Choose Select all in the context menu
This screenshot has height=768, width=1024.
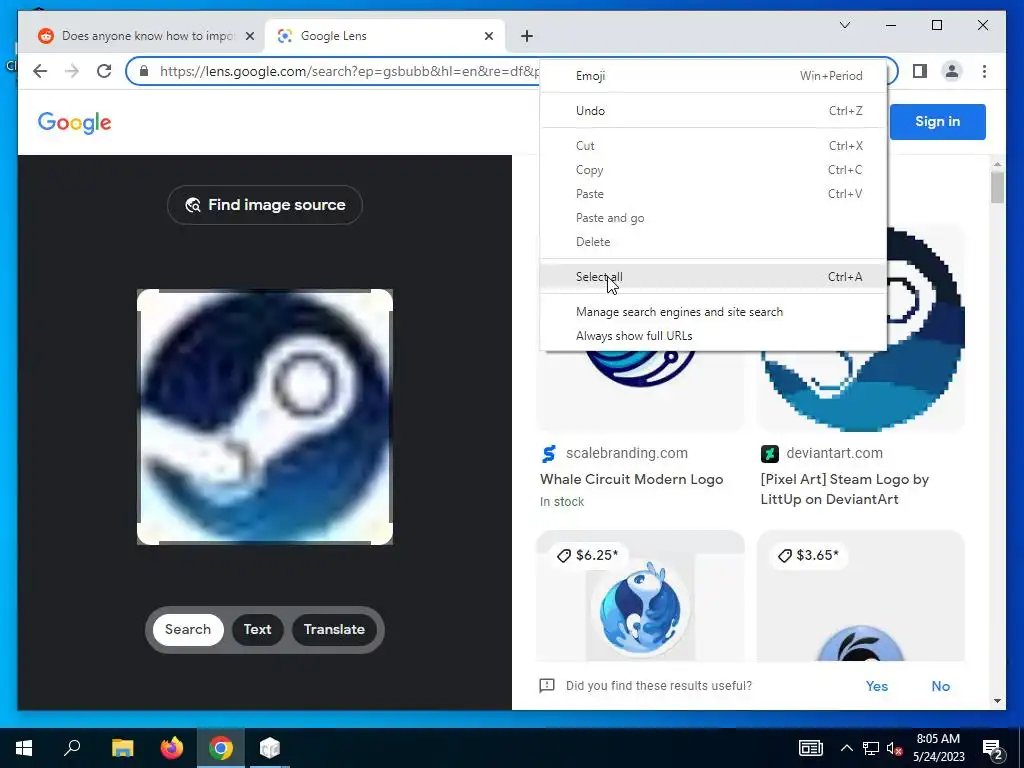coord(713,277)
